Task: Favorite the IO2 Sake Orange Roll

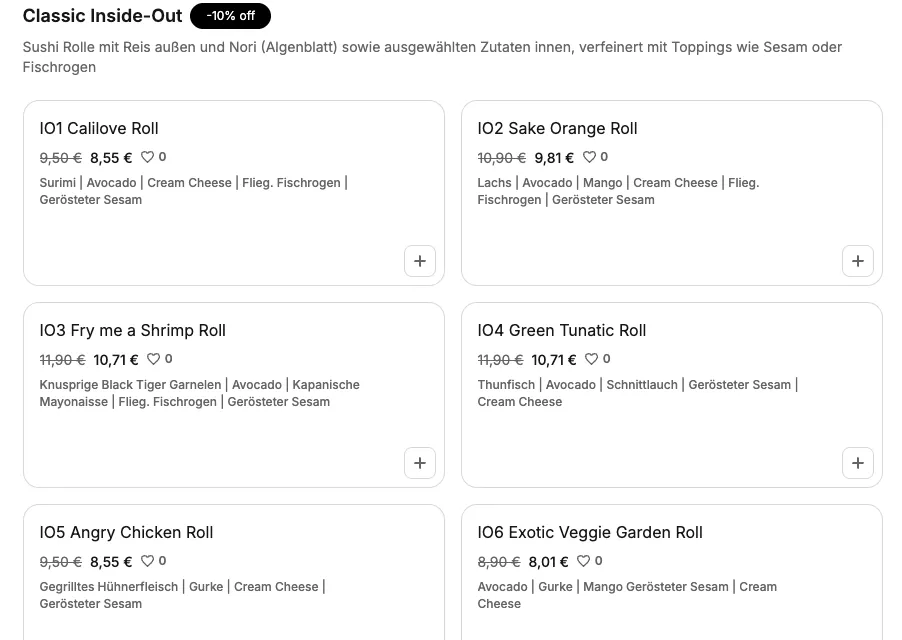Action: point(590,157)
